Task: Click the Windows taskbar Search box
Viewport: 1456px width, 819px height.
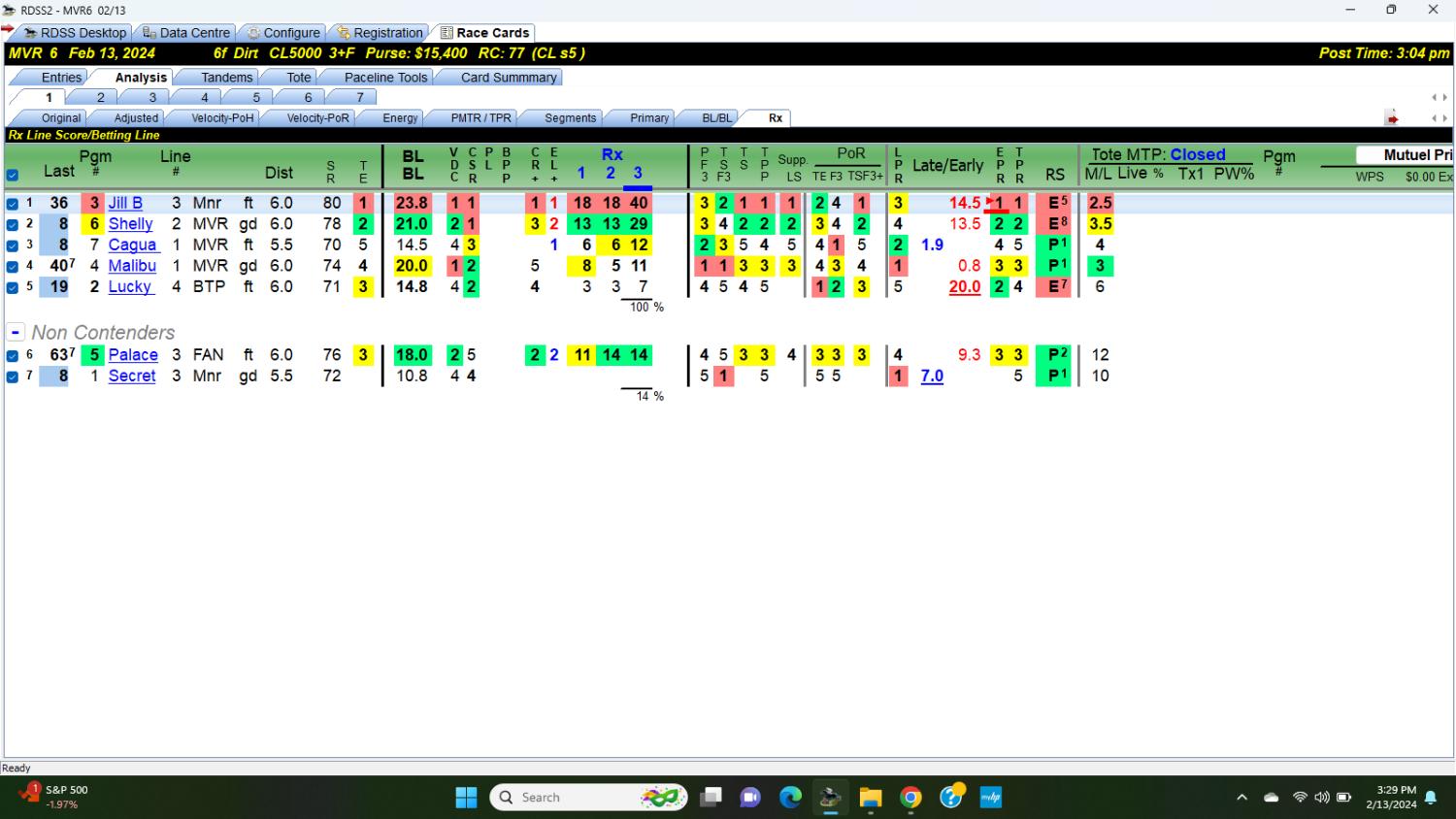Action: (x=588, y=798)
